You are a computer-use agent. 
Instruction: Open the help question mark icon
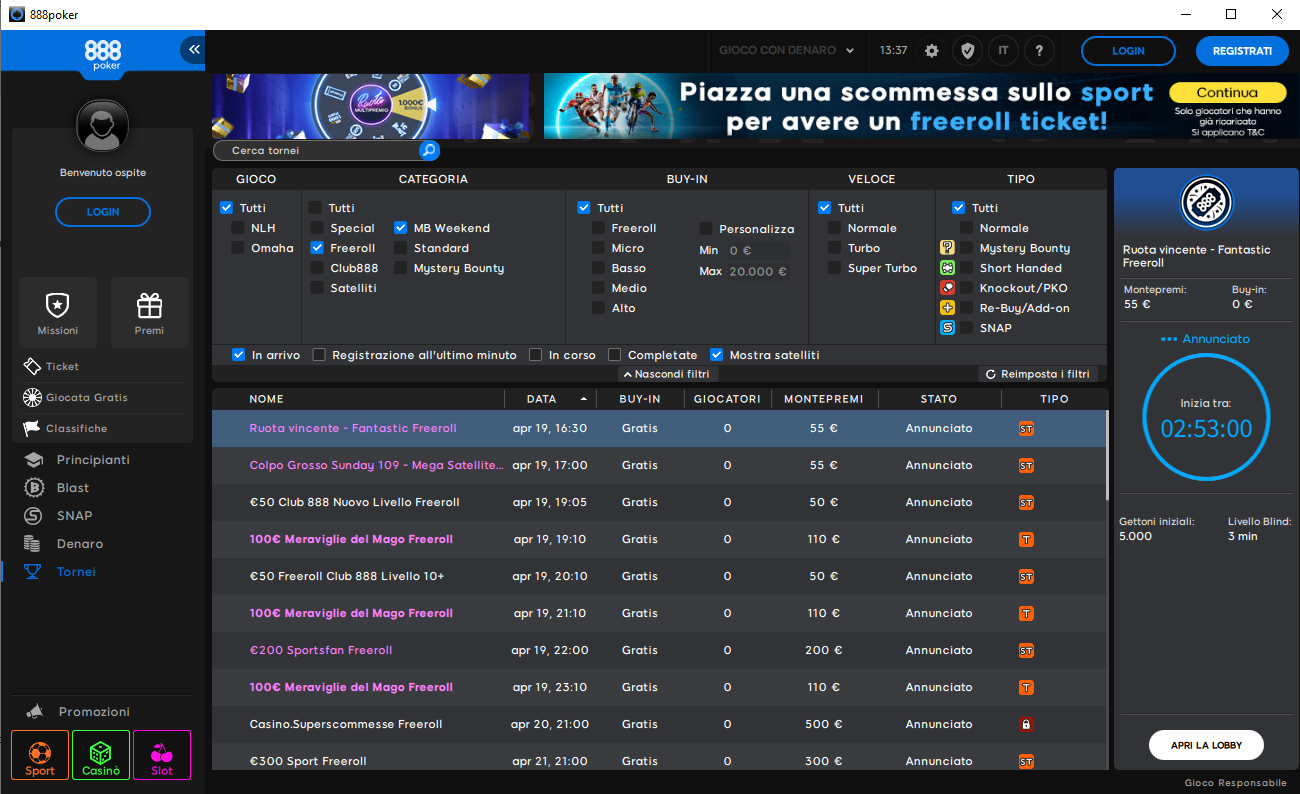point(1040,51)
